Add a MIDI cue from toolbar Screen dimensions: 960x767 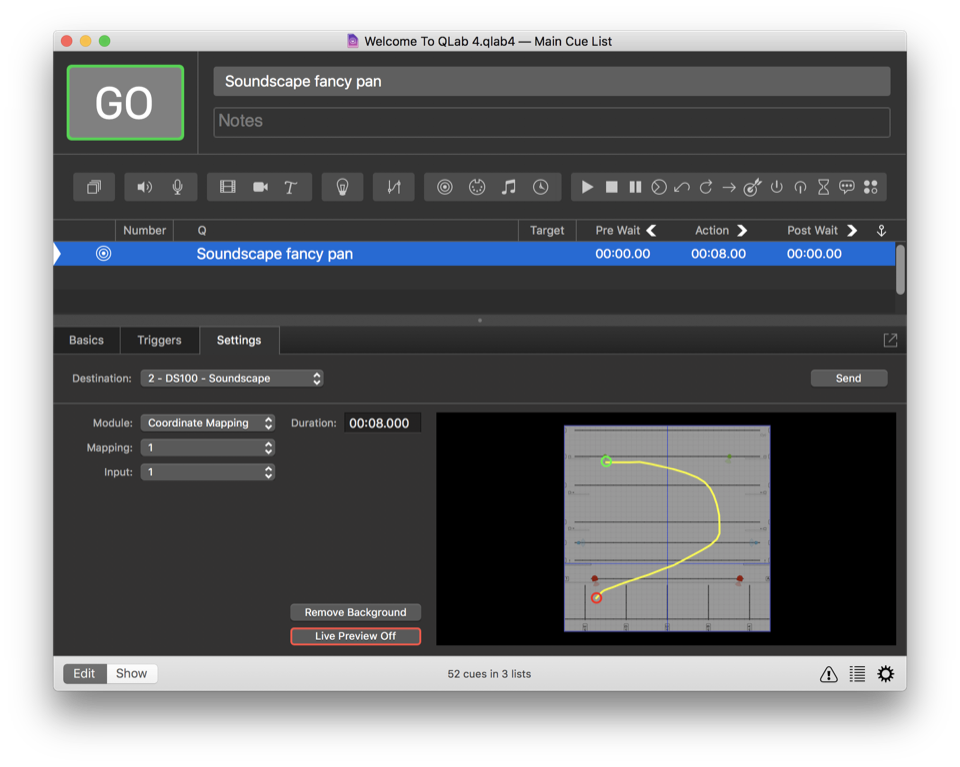point(477,187)
